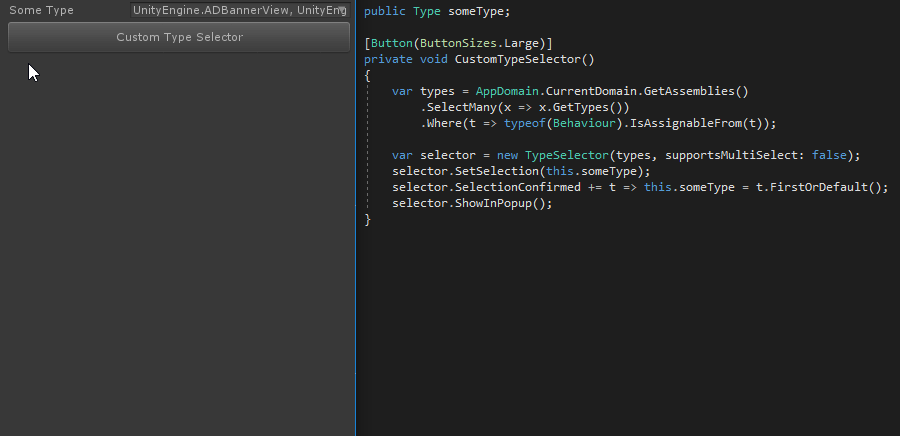Click the Custom Type Selector button
900x436 pixels.
pyautogui.click(x=179, y=37)
